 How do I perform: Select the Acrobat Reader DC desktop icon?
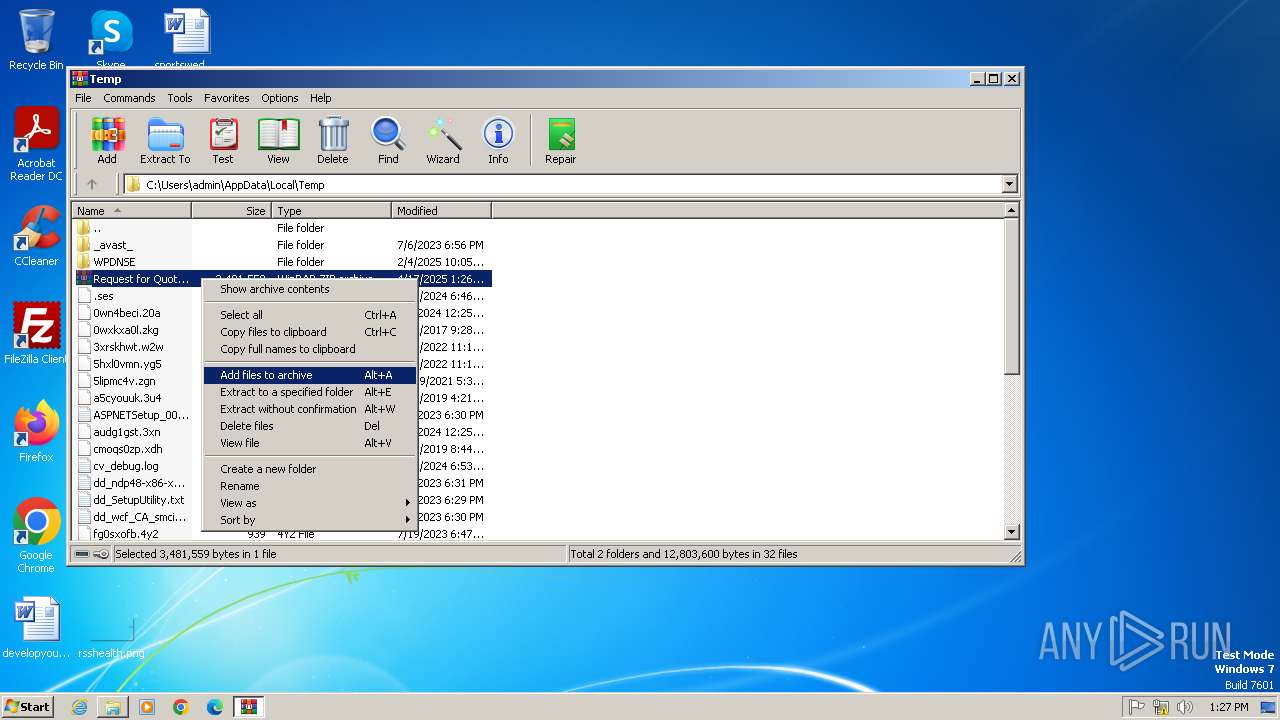point(36,145)
